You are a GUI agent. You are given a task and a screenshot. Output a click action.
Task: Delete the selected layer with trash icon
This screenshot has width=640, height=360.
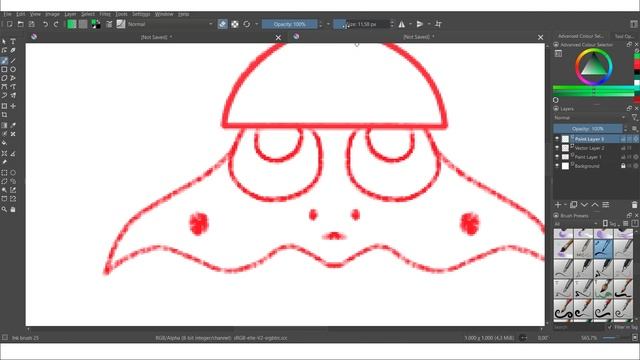pos(634,205)
